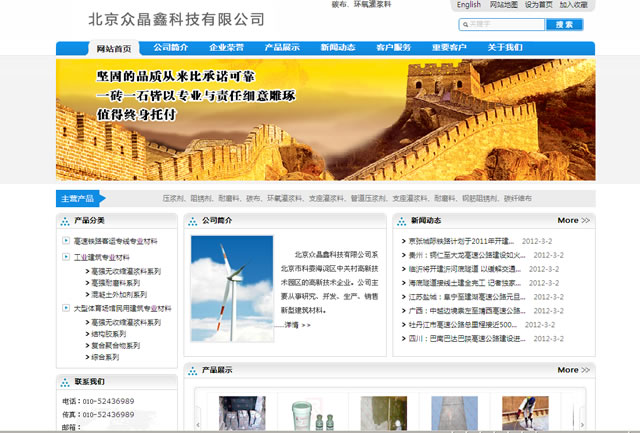Click the 产品分类 panel header icon
640x433 pixels.
(x=66, y=220)
